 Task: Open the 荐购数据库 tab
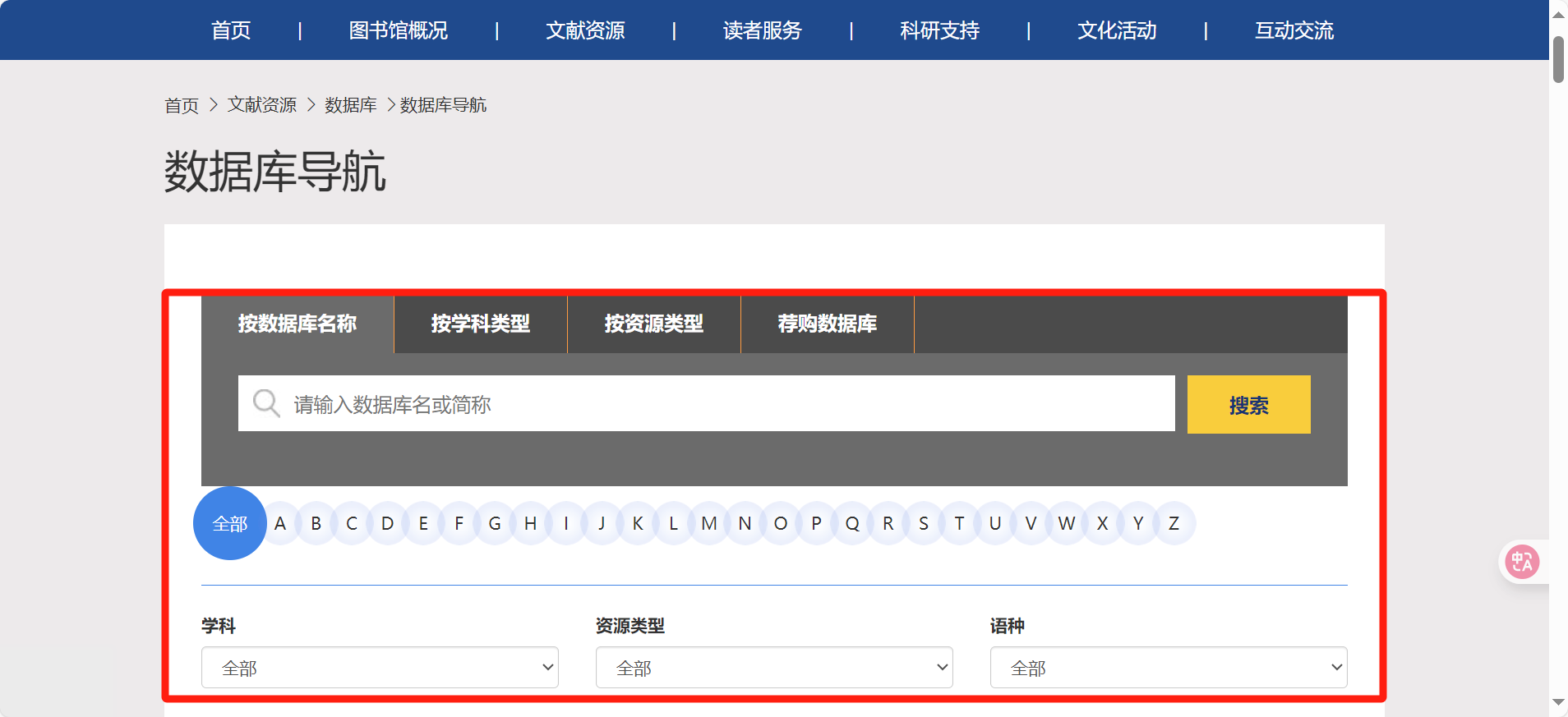coord(827,324)
